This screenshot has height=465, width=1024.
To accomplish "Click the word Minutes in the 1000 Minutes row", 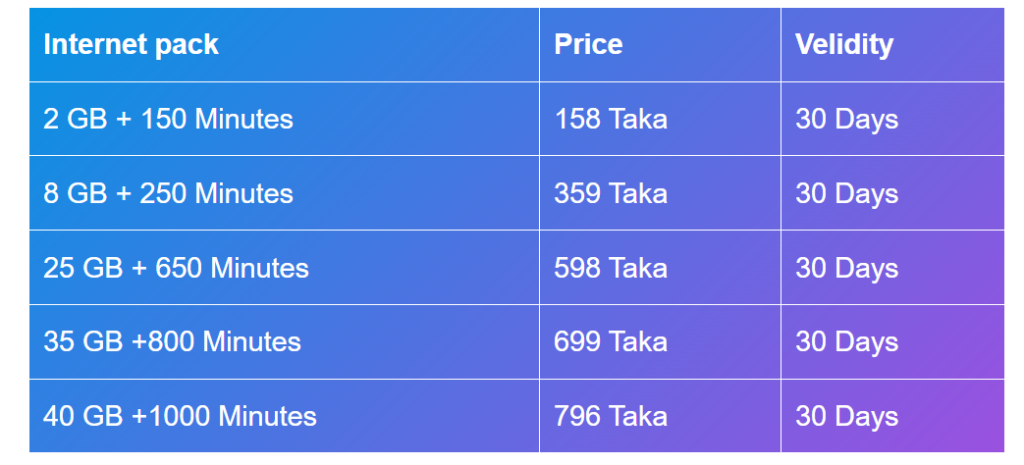I will (x=267, y=417).
